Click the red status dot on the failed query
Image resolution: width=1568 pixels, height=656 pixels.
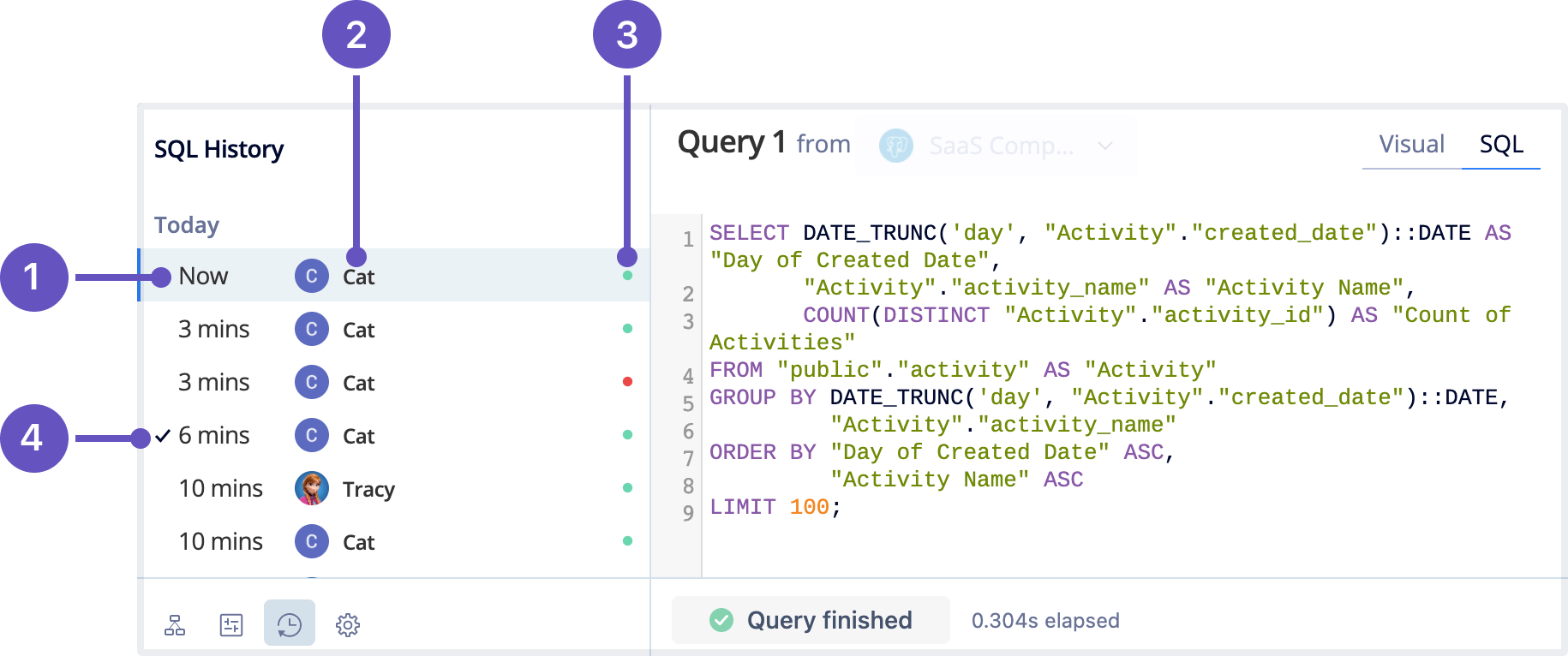[627, 382]
